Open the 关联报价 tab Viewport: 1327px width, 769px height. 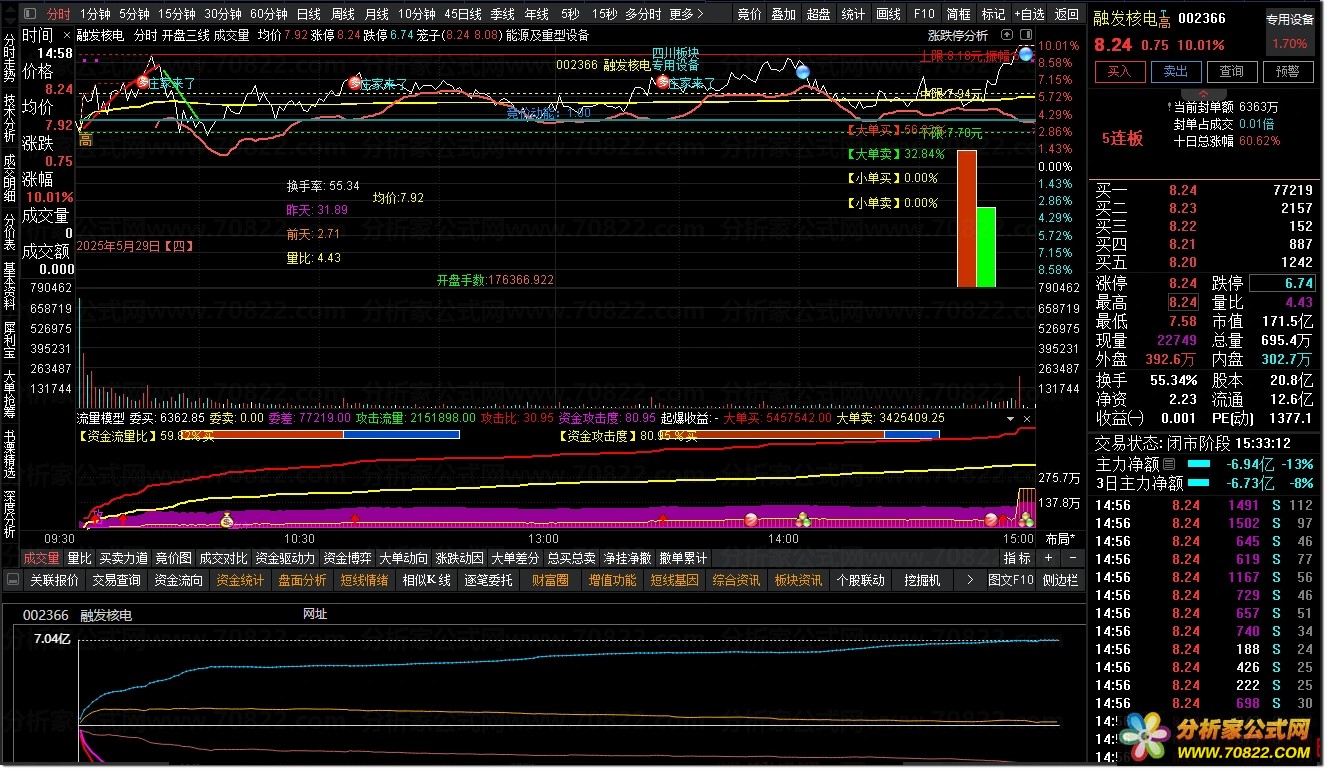(54, 580)
